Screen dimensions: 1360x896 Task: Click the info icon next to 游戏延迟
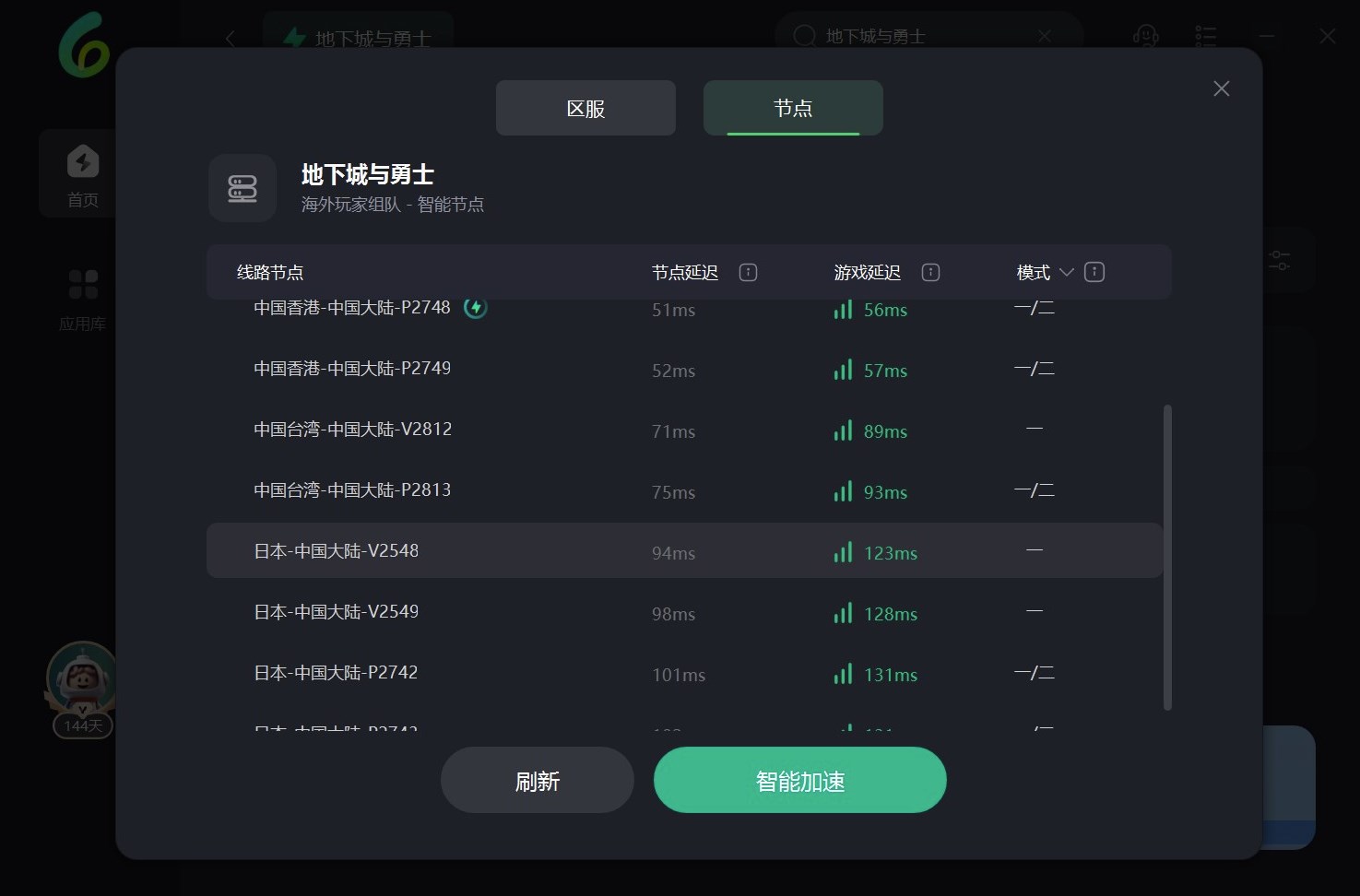tap(930, 272)
